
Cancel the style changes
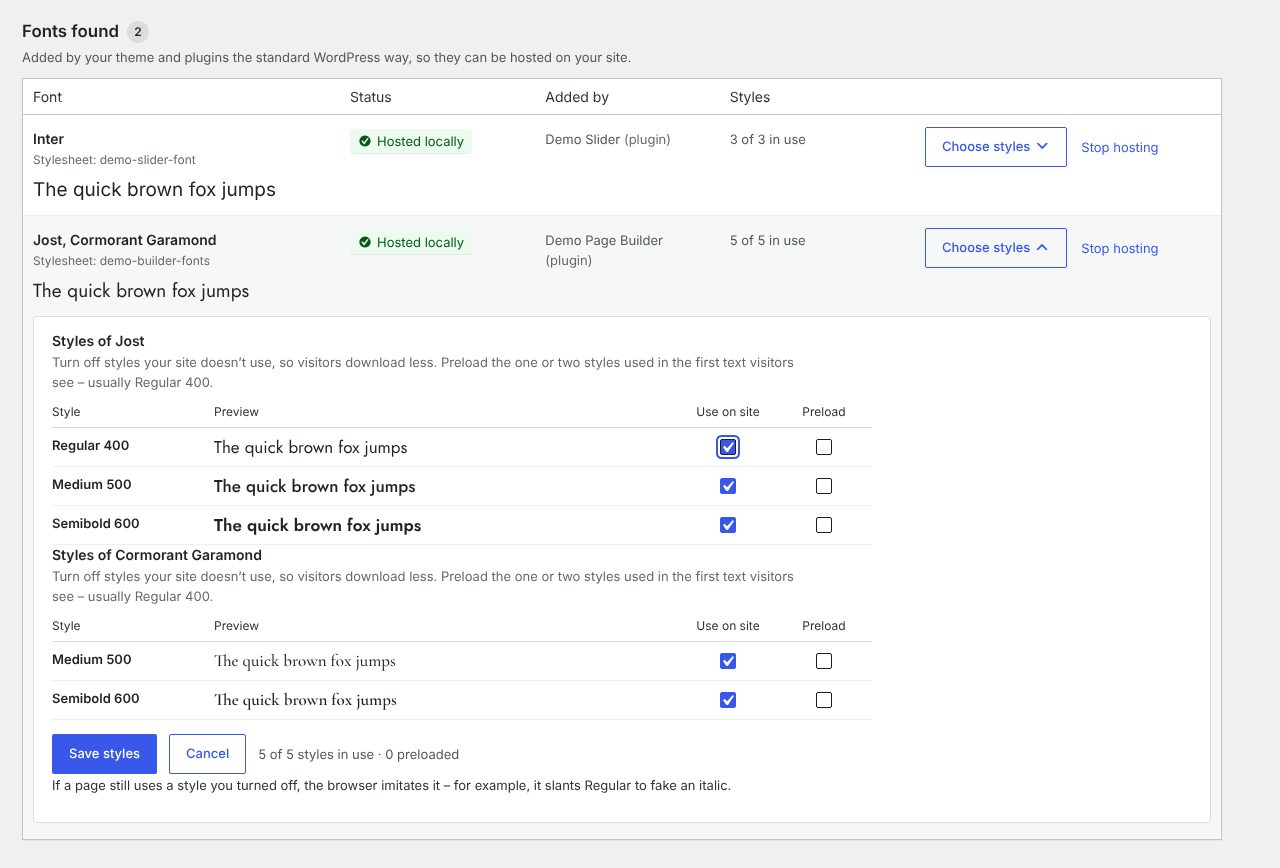(x=207, y=754)
